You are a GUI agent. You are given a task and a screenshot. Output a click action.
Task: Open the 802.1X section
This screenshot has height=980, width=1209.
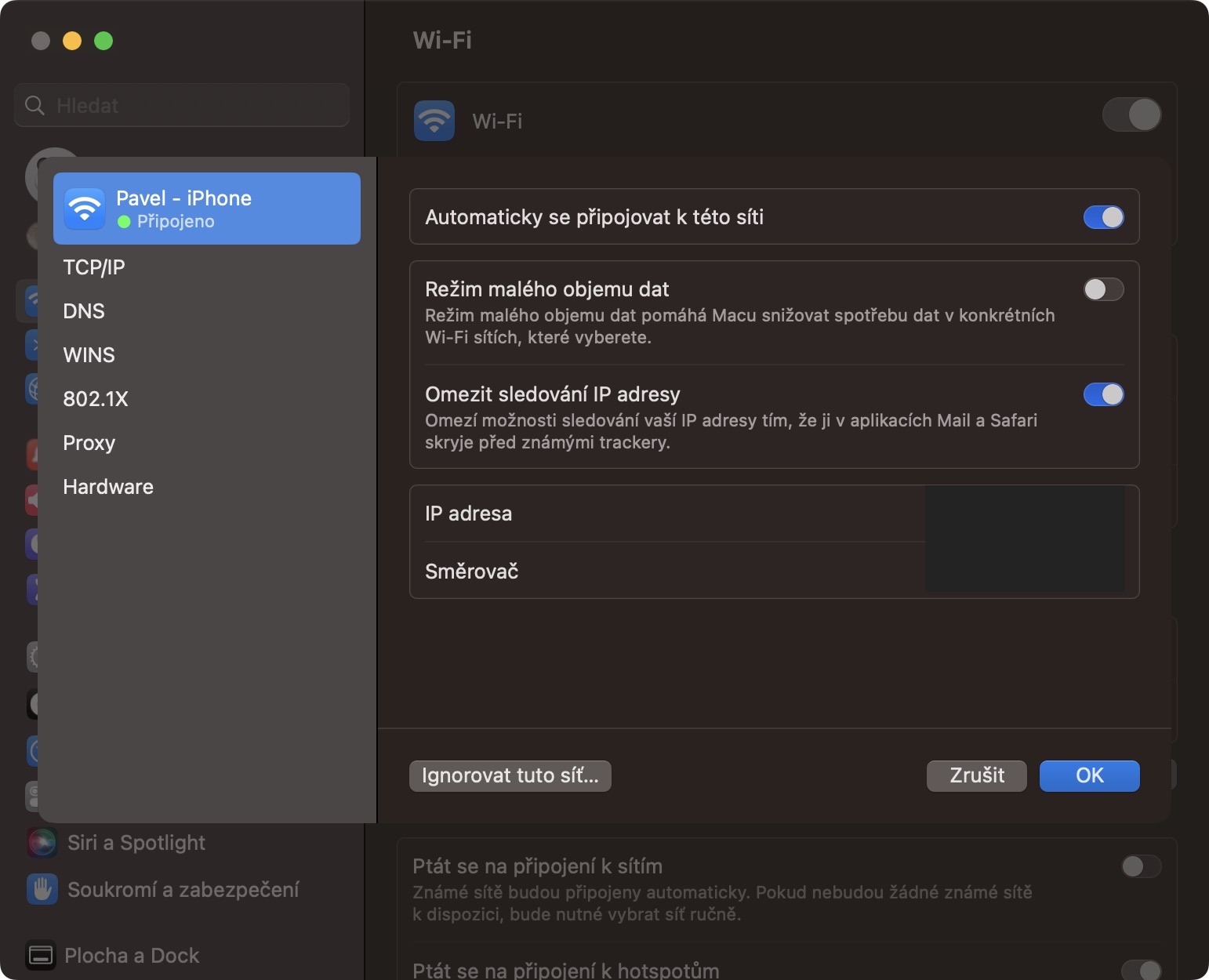tap(96, 399)
